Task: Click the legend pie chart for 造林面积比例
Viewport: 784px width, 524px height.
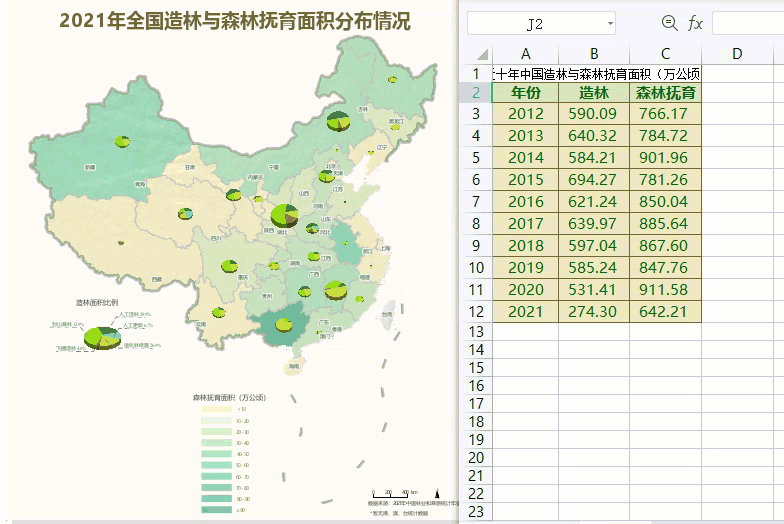Action: (102, 338)
